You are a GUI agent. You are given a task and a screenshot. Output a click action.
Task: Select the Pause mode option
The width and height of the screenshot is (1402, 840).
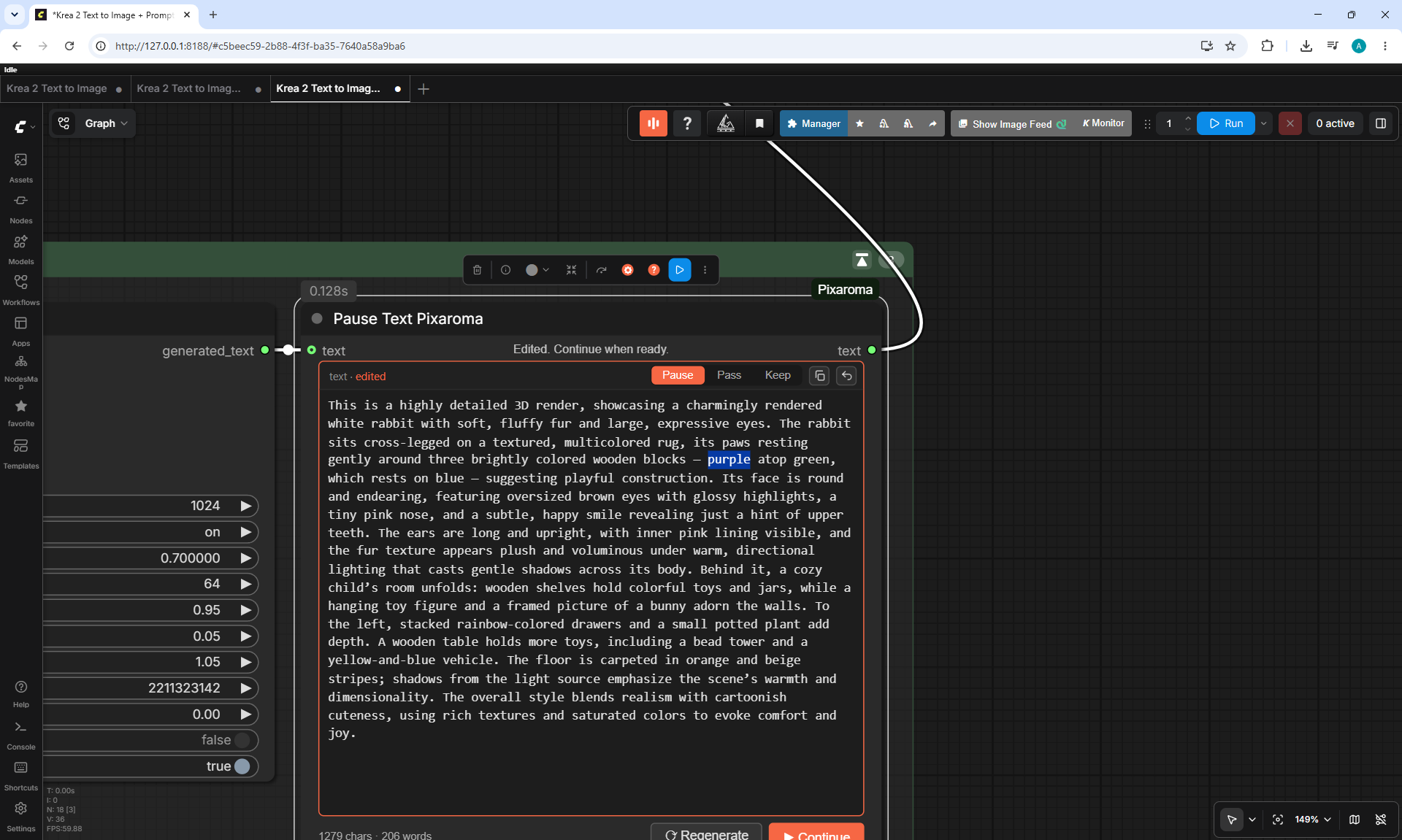coord(678,375)
